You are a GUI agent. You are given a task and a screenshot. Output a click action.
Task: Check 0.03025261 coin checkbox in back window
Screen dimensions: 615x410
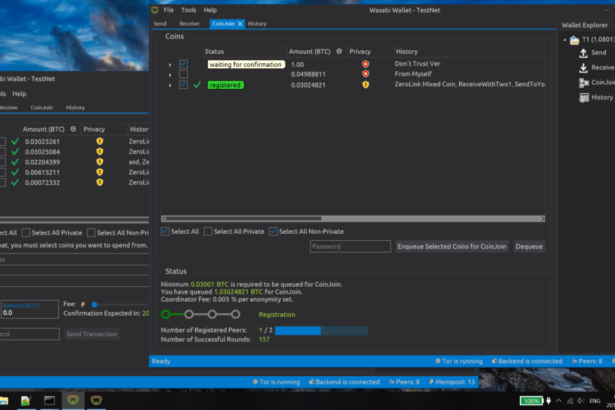(2, 141)
